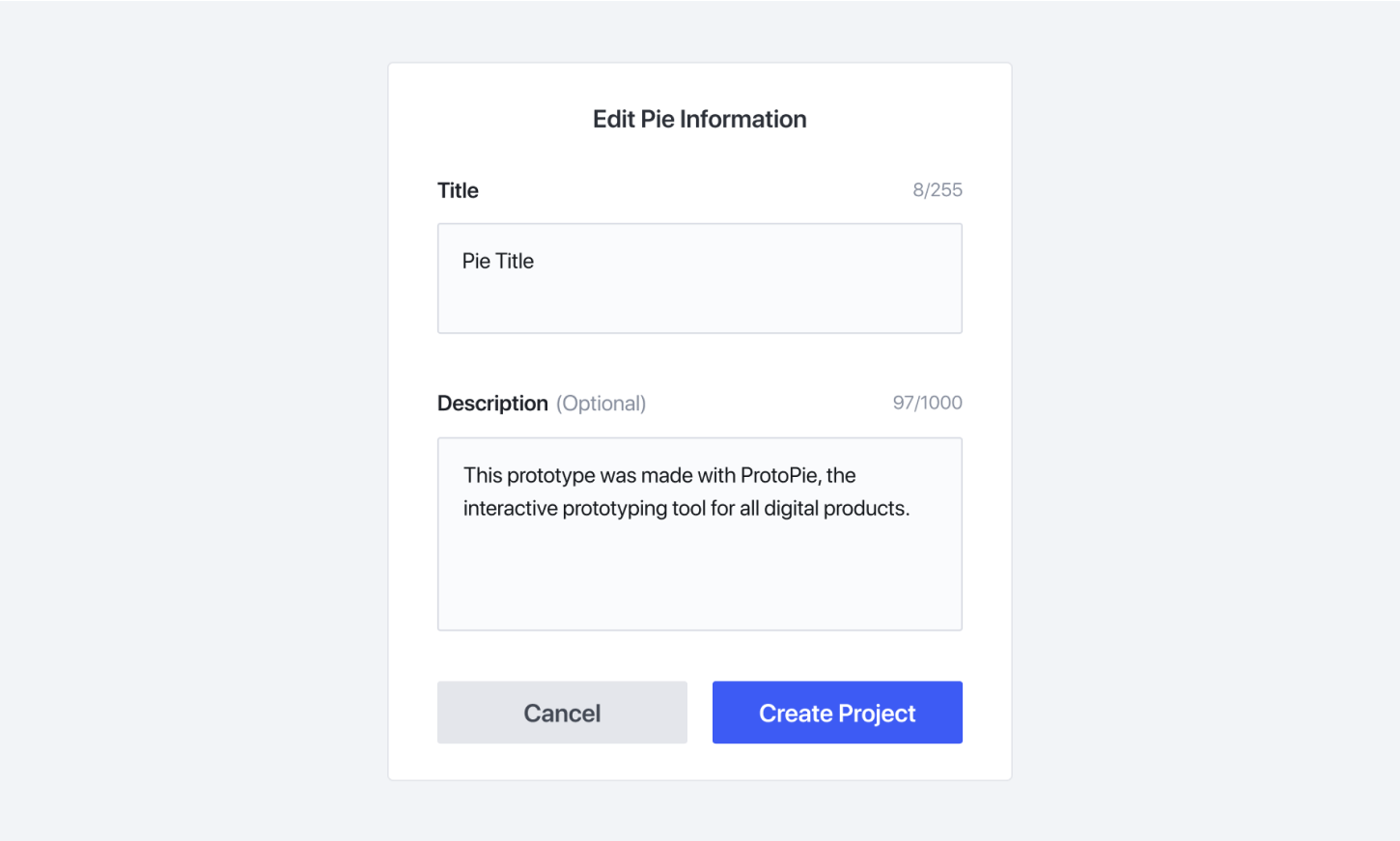
Task: Click the word "products." ending the description
Action: [867, 508]
